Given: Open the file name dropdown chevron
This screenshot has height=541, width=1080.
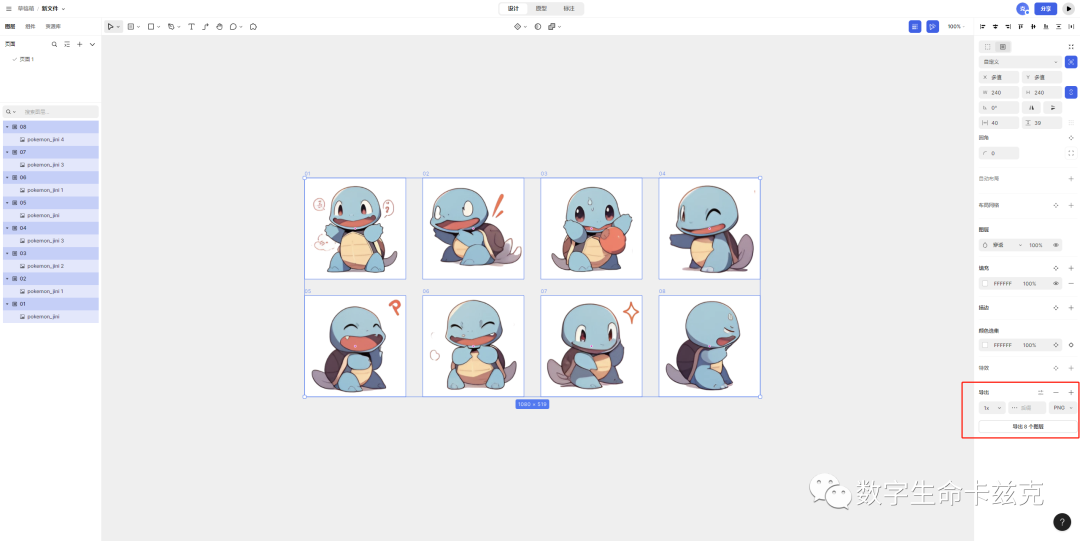Looking at the screenshot, I should click(x=64, y=9).
